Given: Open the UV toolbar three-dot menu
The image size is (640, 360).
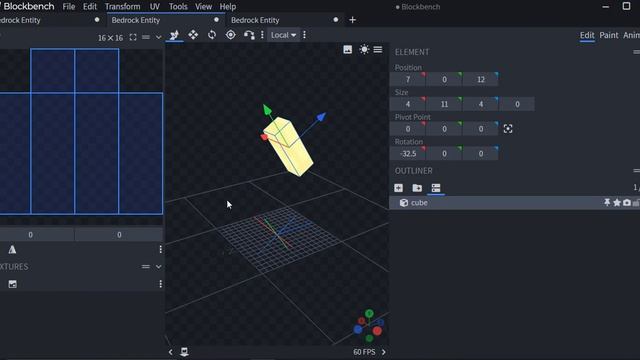Looking at the screenshot, I should coord(160,249).
